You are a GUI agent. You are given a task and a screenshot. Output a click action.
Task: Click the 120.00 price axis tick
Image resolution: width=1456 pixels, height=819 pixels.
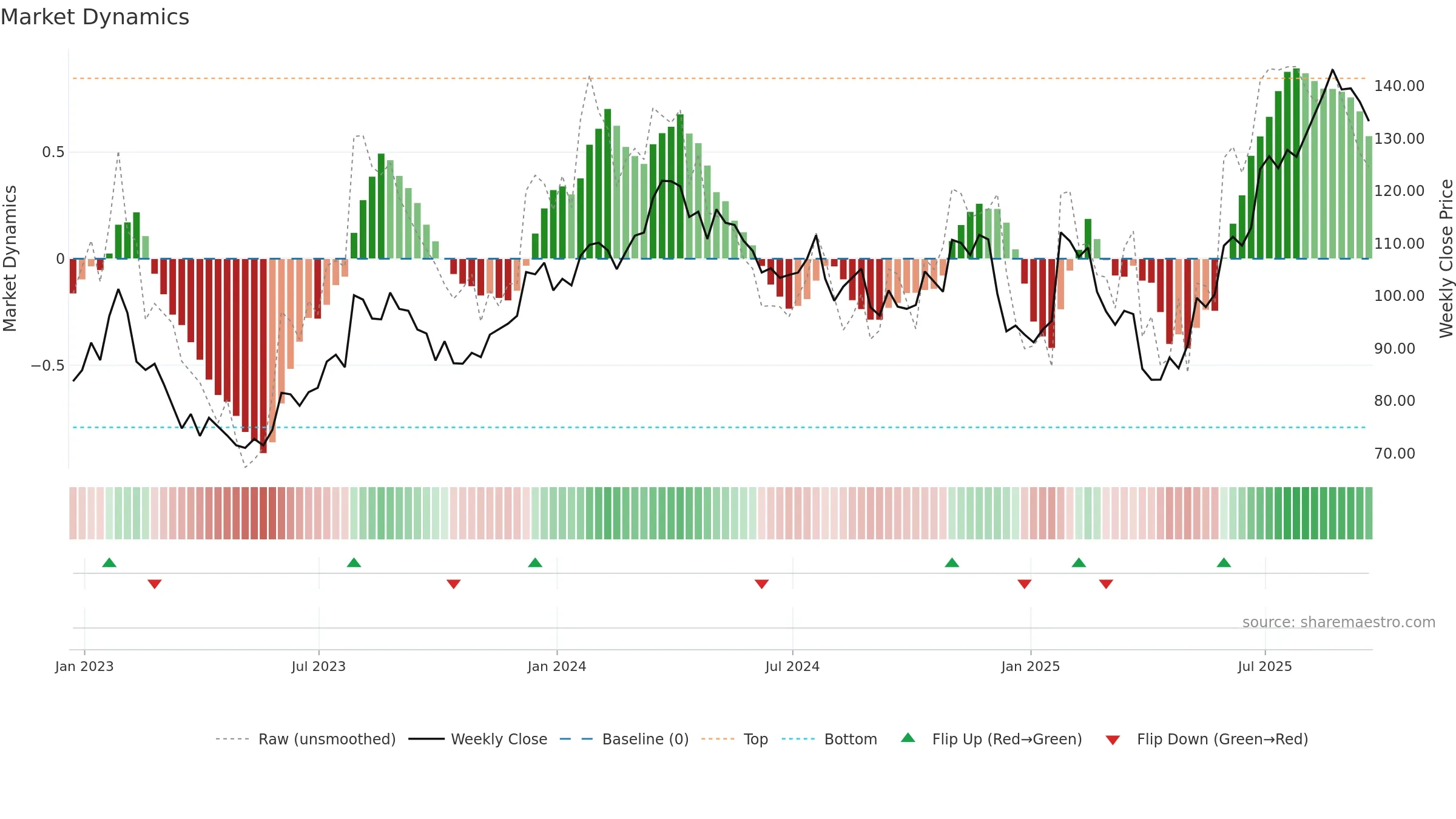point(1399,190)
